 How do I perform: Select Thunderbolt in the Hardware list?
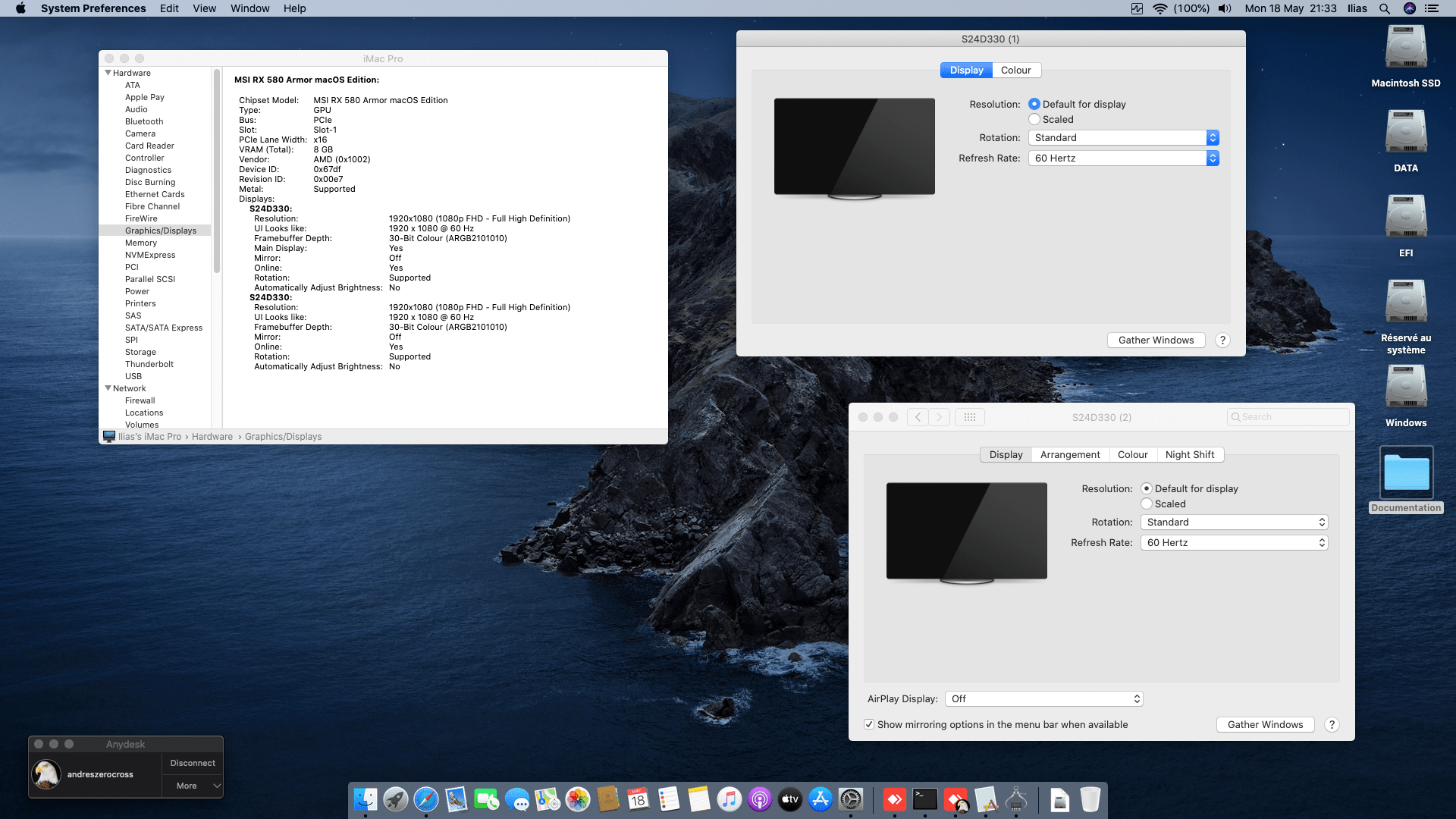pyautogui.click(x=149, y=364)
